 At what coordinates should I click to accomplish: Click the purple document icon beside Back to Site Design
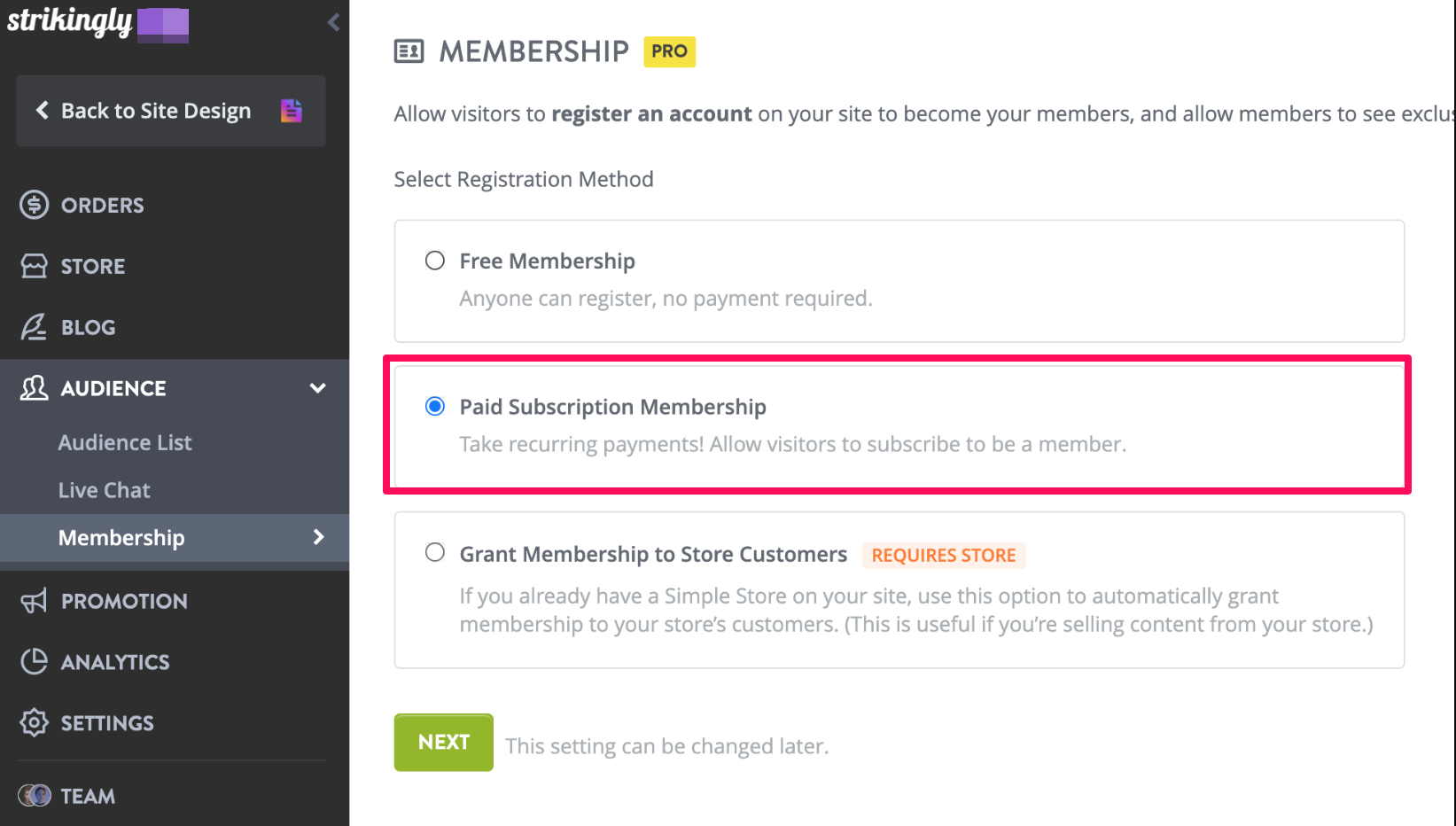[x=292, y=110]
